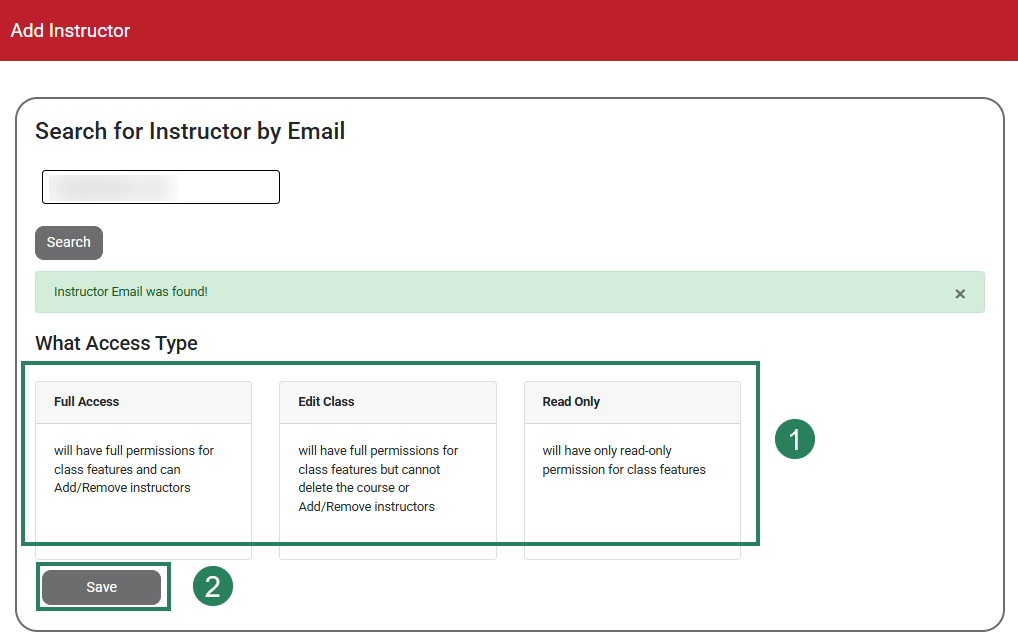1018x641 pixels.
Task: Click inside the instructor email input field
Action: coord(160,187)
